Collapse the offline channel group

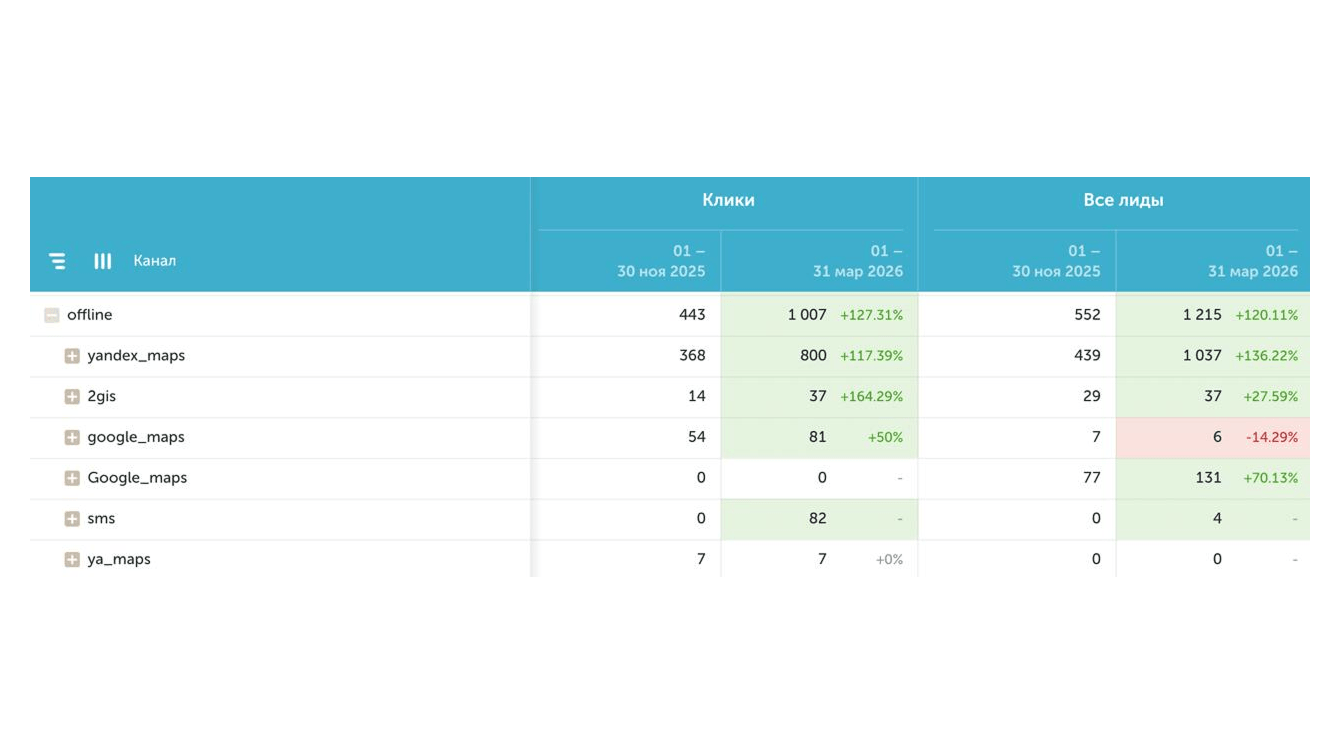coord(52,315)
